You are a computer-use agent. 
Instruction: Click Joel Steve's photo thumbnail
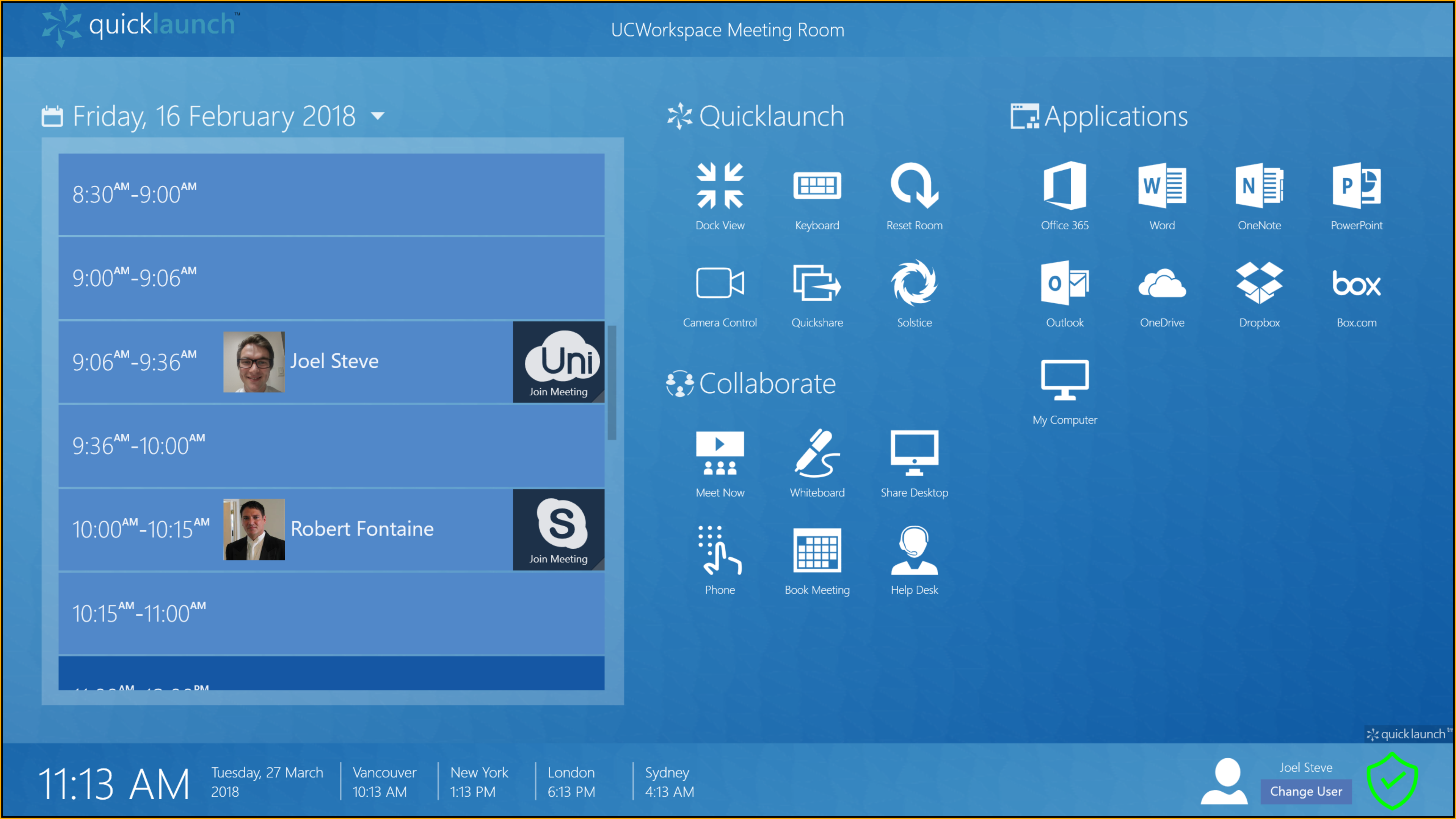[254, 362]
